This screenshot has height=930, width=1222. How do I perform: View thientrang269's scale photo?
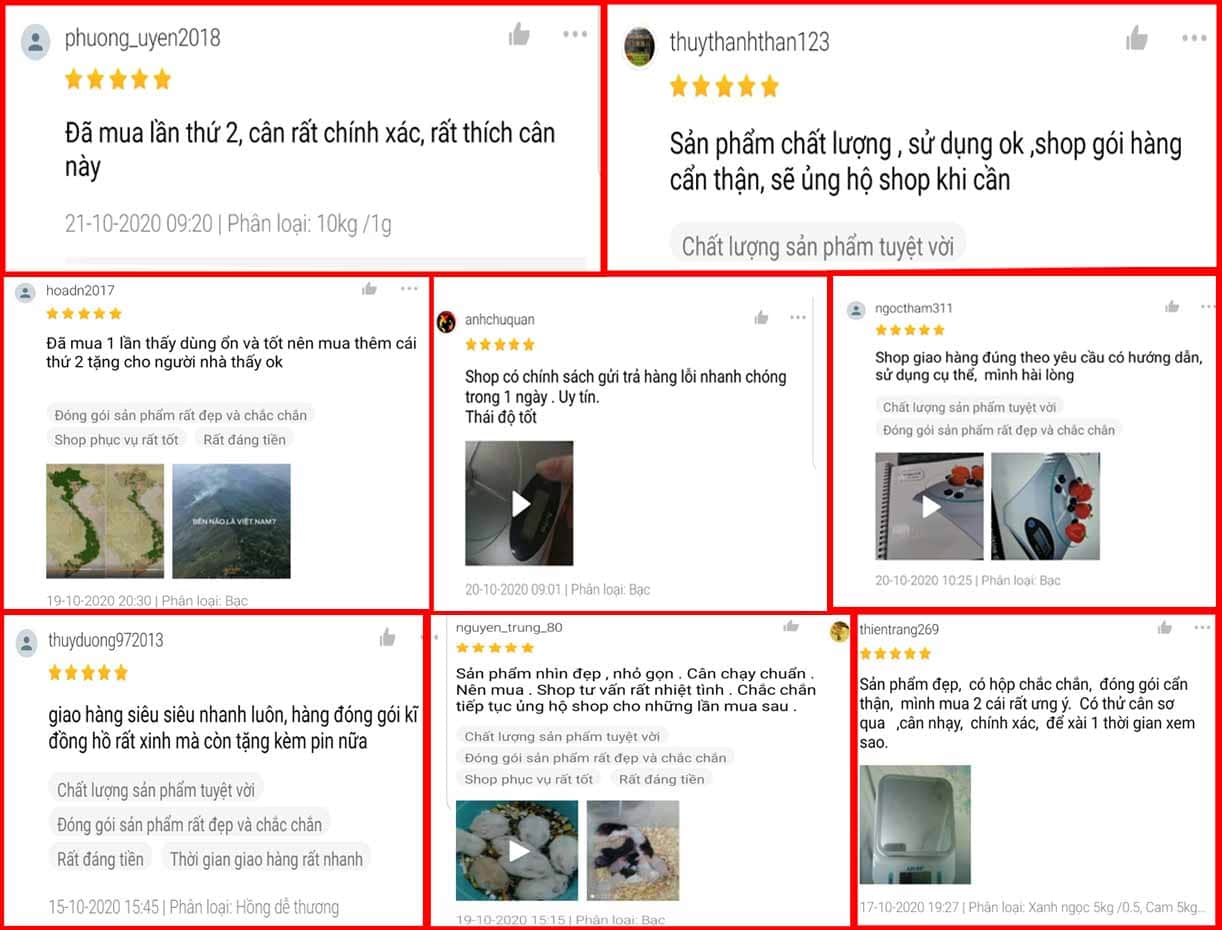click(x=915, y=823)
